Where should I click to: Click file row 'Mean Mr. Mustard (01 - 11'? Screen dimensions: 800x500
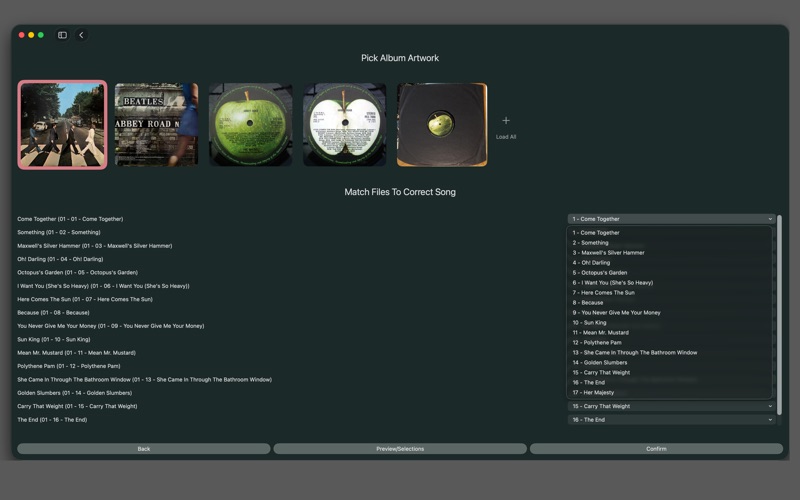(x=77, y=353)
